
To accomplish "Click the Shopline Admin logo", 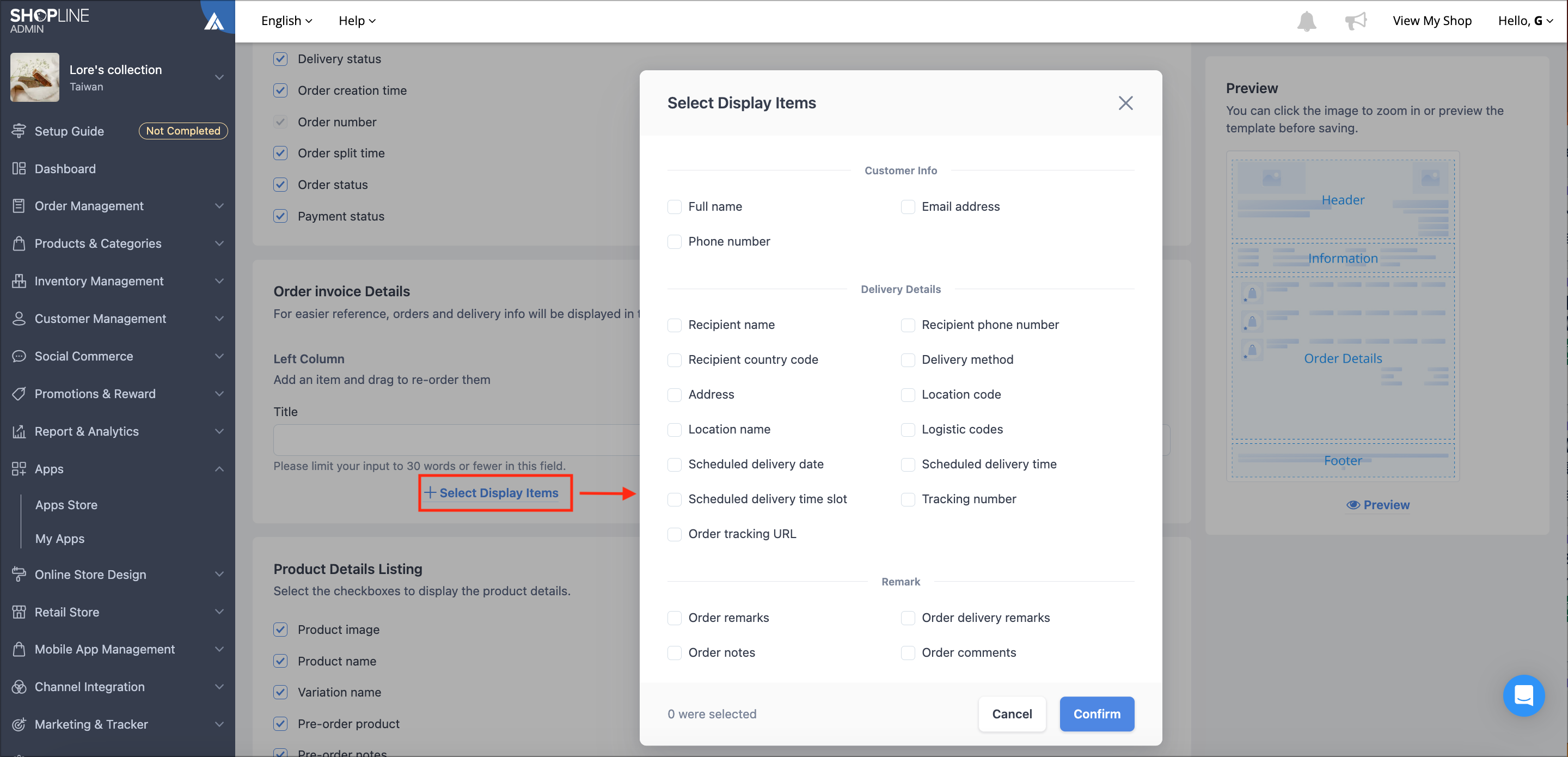I will coord(50,21).
